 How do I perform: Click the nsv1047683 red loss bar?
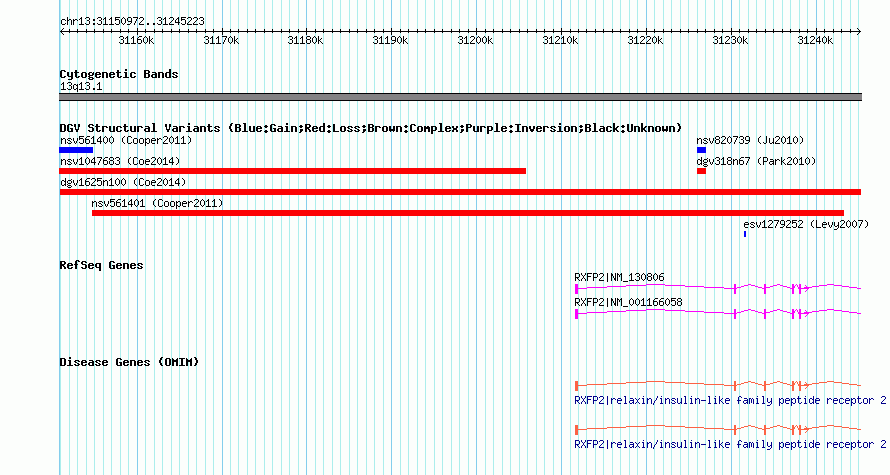click(x=293, y=171)
